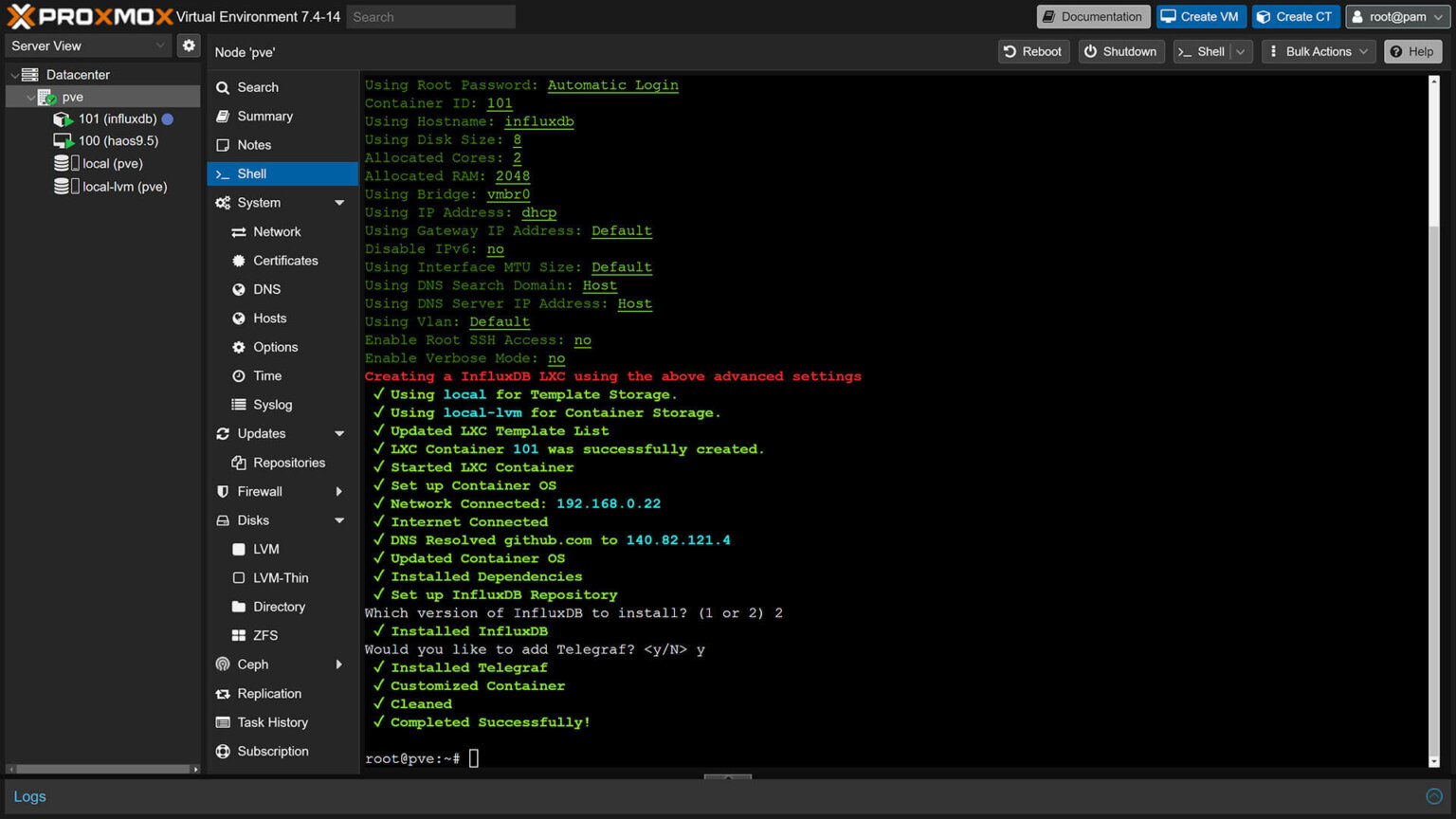Open the Subscription page
1456x819 pixels.
pyautogui.click(x=274, y=751)
